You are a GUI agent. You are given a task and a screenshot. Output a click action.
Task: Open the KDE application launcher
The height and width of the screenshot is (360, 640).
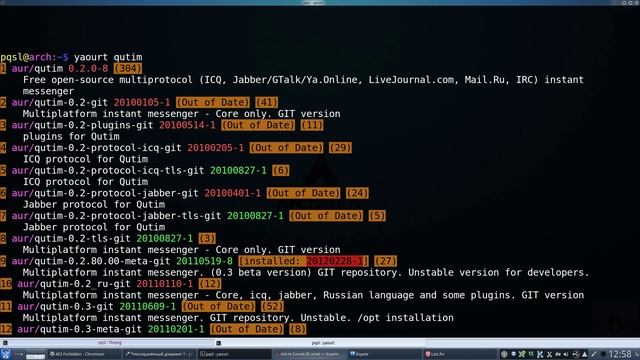tap(6, 354)
